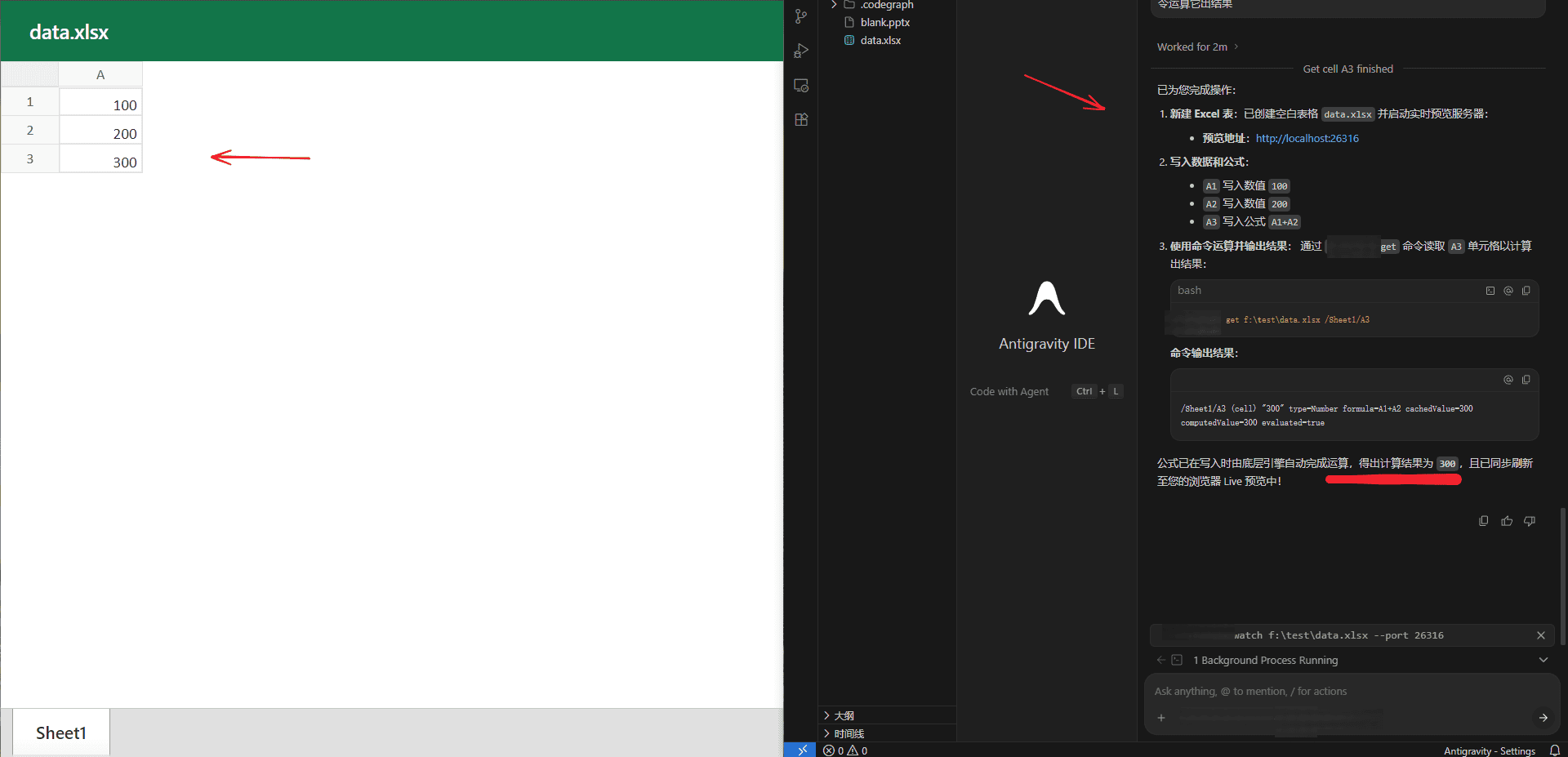Open the Remote Explorer sidebar icon

801,85
